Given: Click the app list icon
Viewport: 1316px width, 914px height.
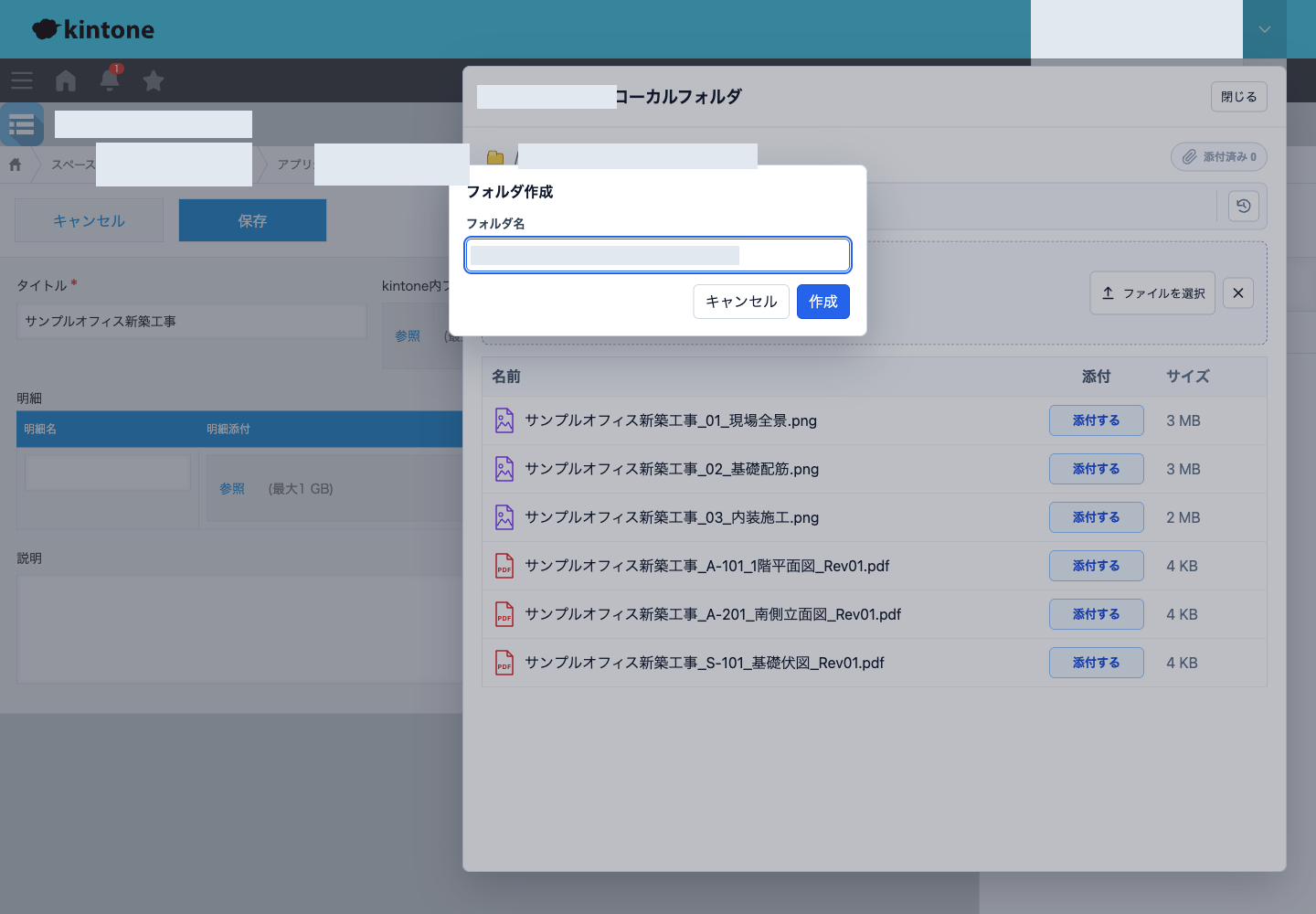Looking at the screenshot, I should coord(22,124).
